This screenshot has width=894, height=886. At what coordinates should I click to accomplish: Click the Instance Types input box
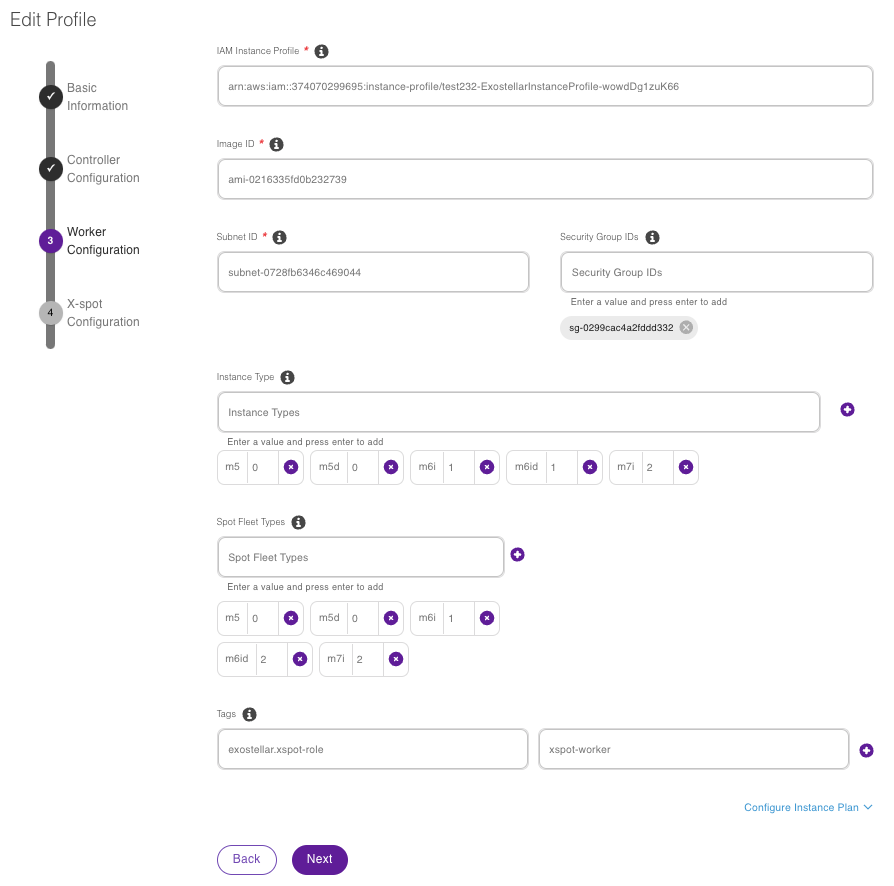(518, 412)
